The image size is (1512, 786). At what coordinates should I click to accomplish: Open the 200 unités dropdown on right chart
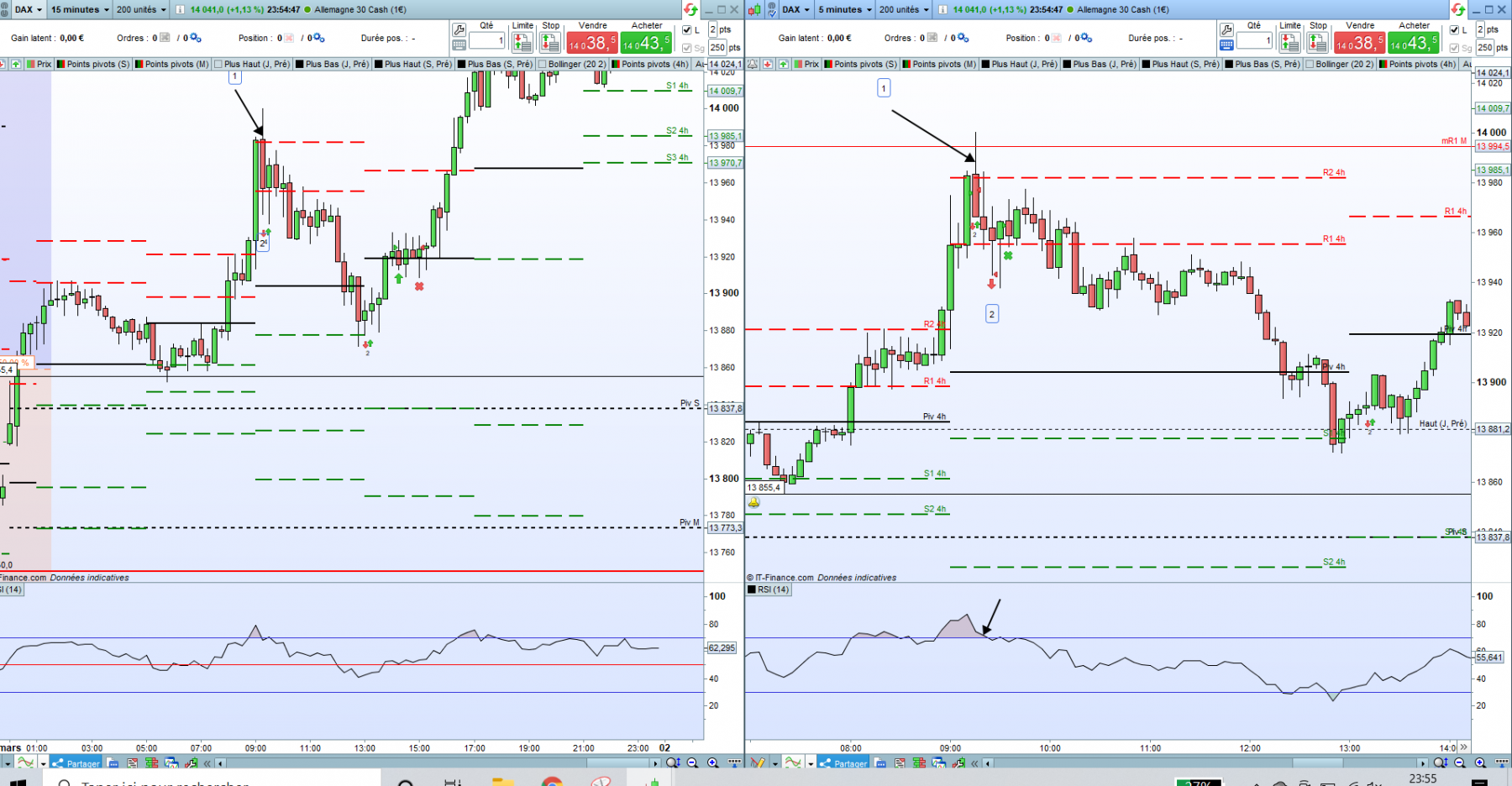904,9
